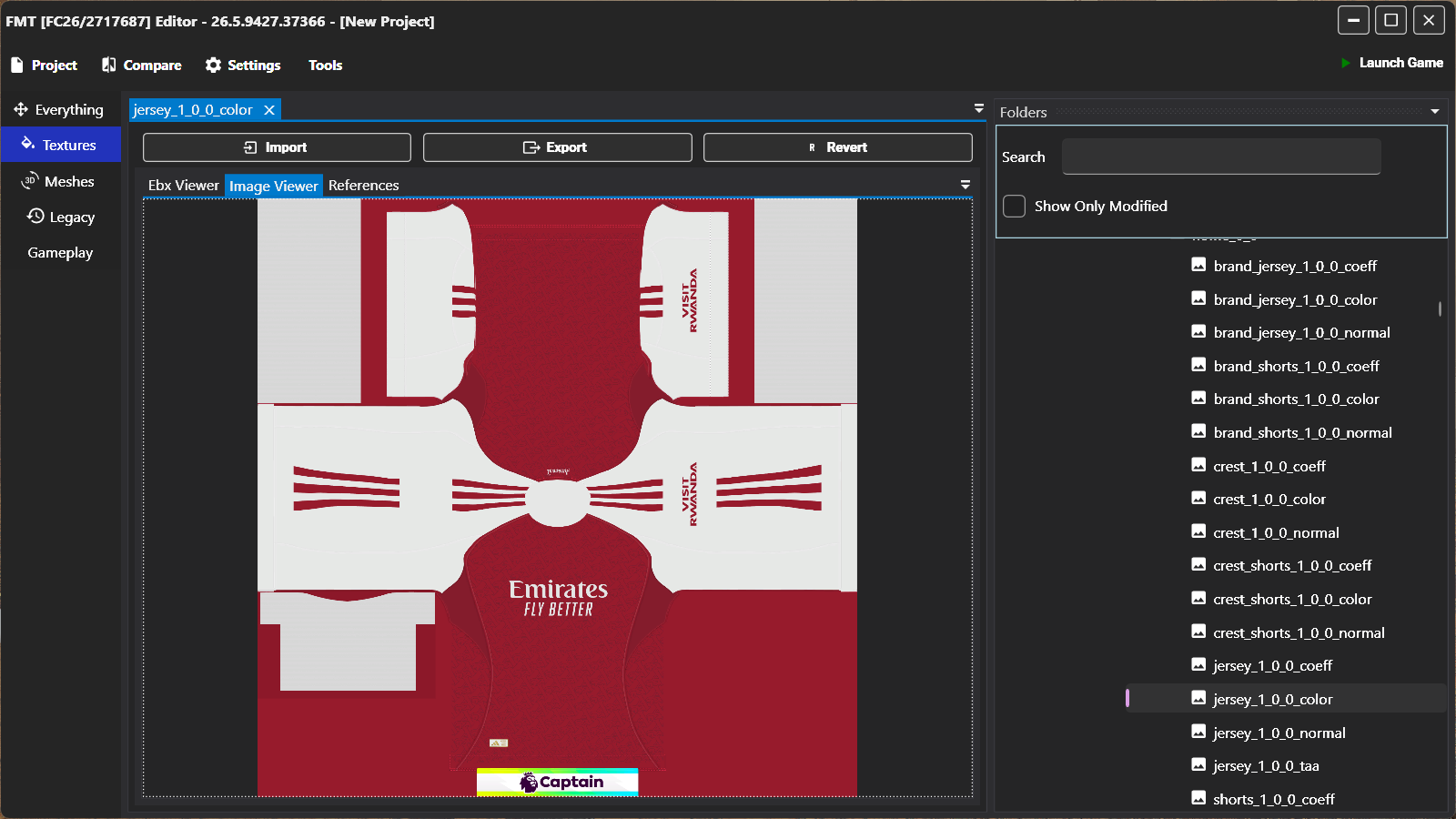Select crest_1_0_0_color in the tree
The image size is (1456, 819).
click(1269, 500)
